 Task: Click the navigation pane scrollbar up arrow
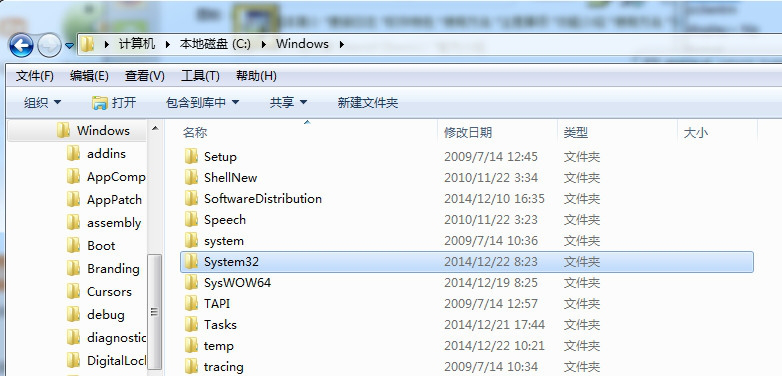pos(155,129)
